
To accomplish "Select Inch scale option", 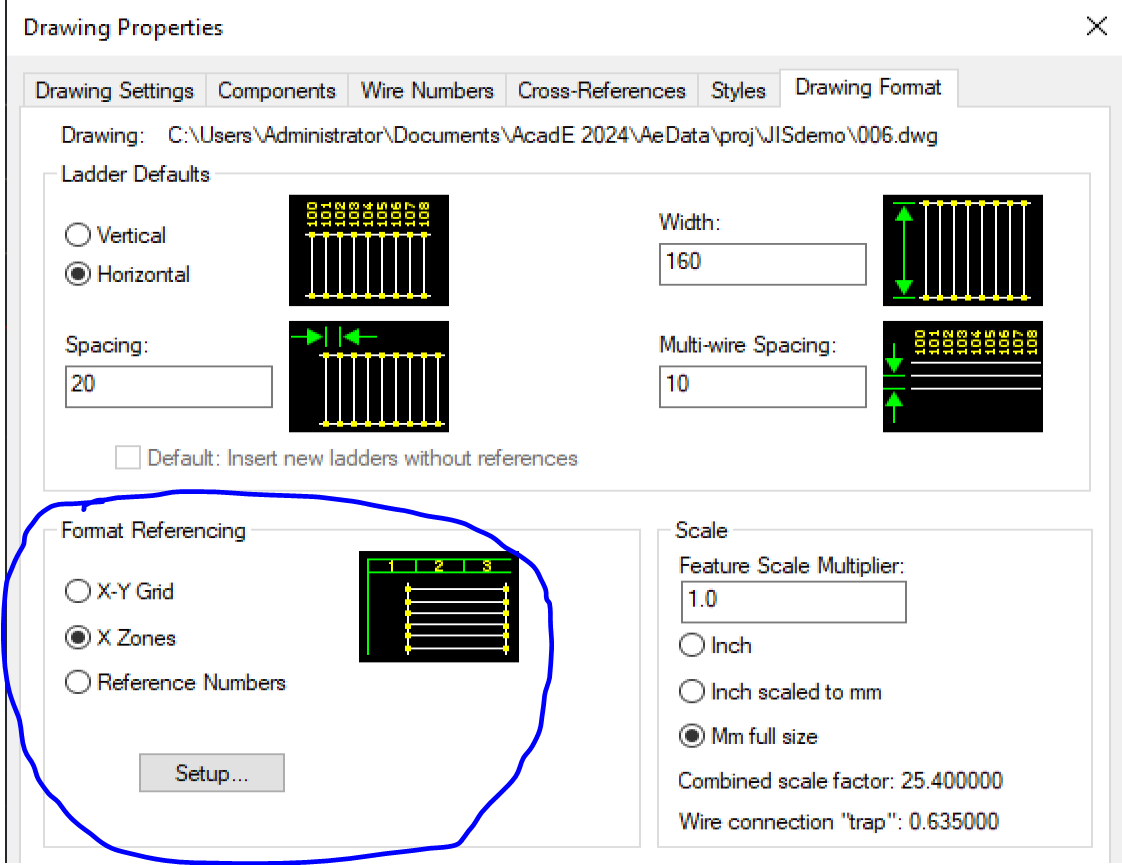I will 691,645.
